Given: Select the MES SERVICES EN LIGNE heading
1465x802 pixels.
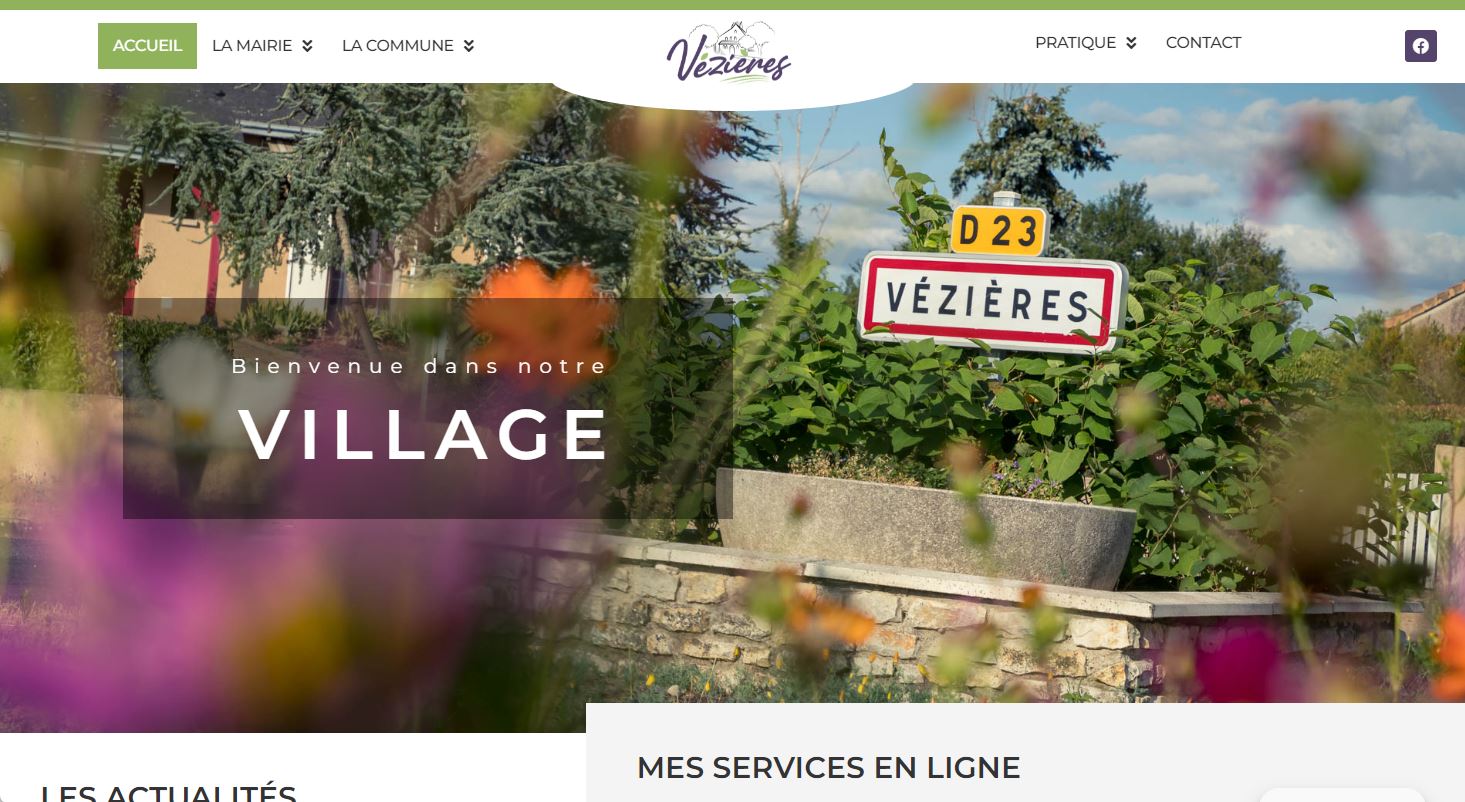Looking at the screenshot, I should [x=828, y=768].
